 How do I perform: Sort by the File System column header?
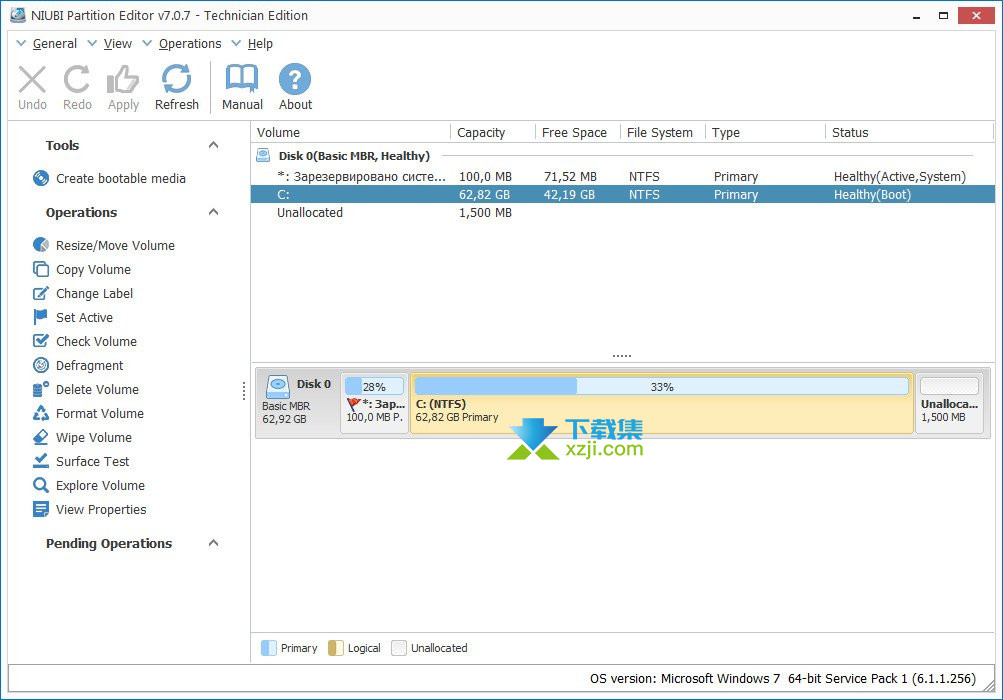pyautogui.click(x=663, y=132)
